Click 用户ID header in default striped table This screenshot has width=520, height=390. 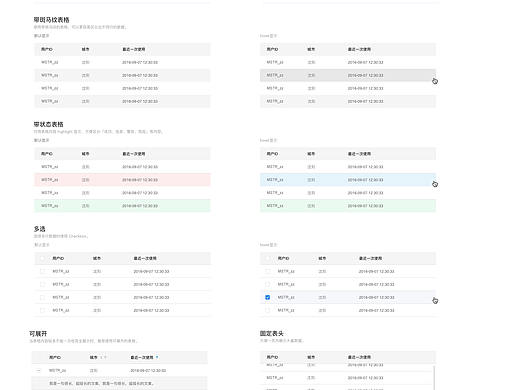(x=47, y=49)
